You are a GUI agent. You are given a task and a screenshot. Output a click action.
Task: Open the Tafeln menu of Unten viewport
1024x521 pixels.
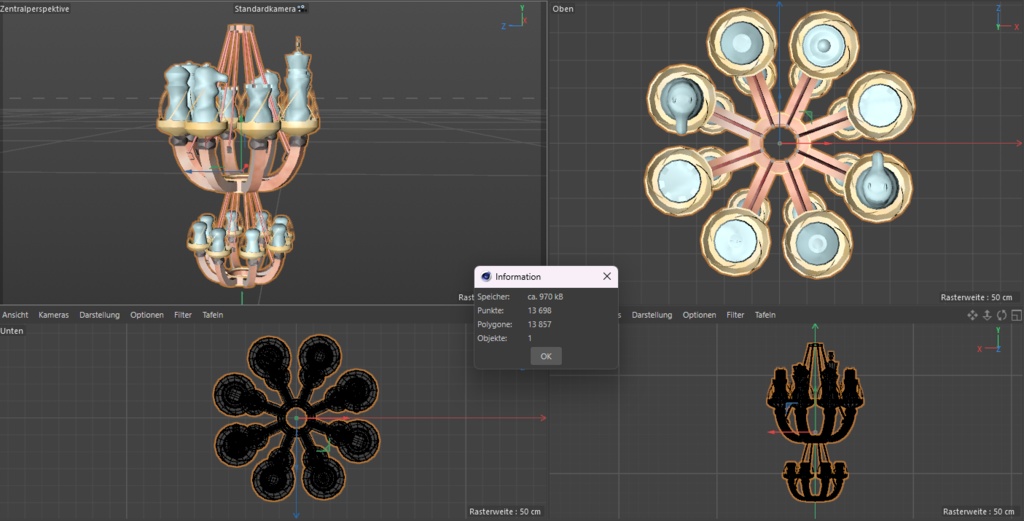click(213, 315)
